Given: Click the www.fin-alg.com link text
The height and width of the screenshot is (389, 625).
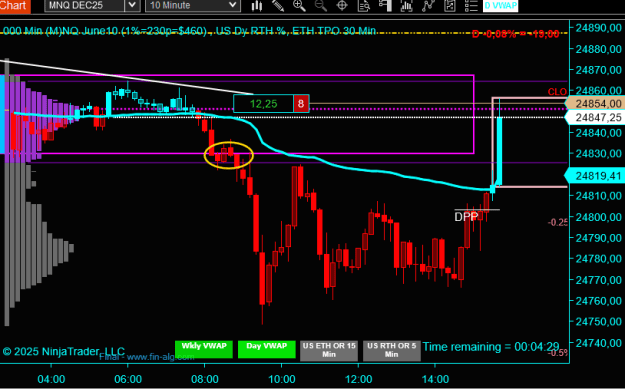Looking at the screenshot, I should point(161,357).
